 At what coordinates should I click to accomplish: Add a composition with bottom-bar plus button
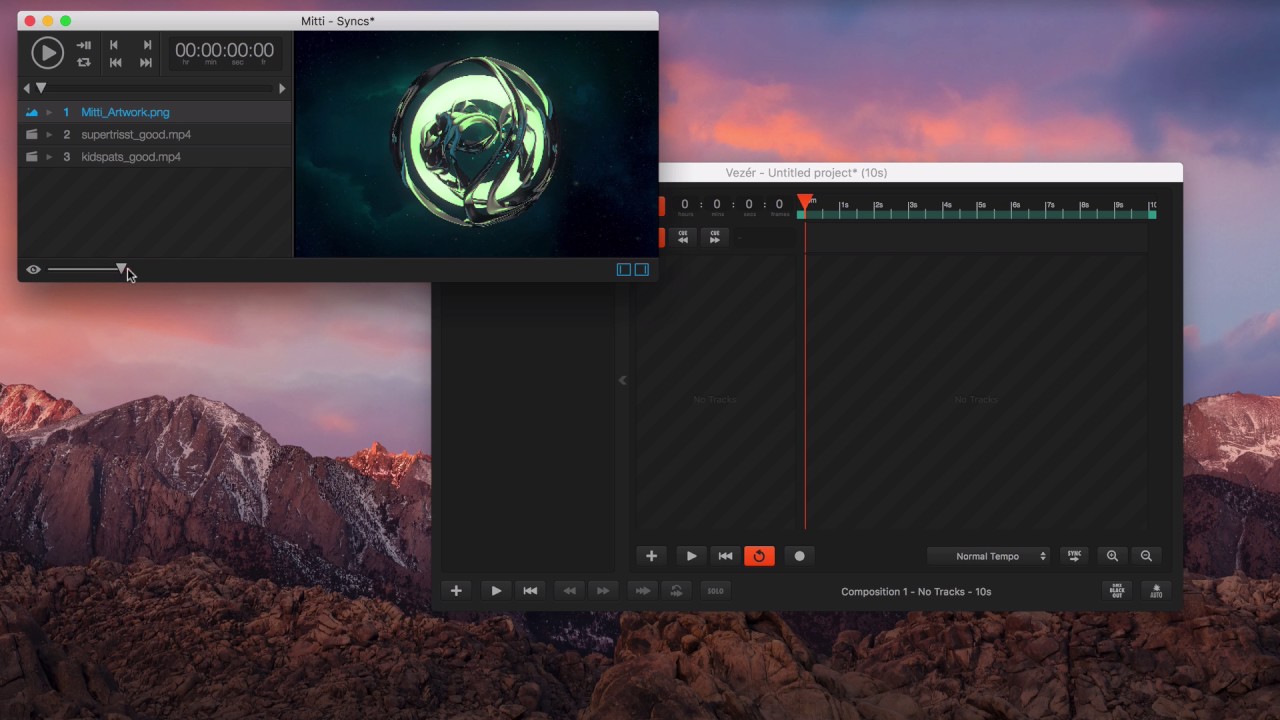456,591
